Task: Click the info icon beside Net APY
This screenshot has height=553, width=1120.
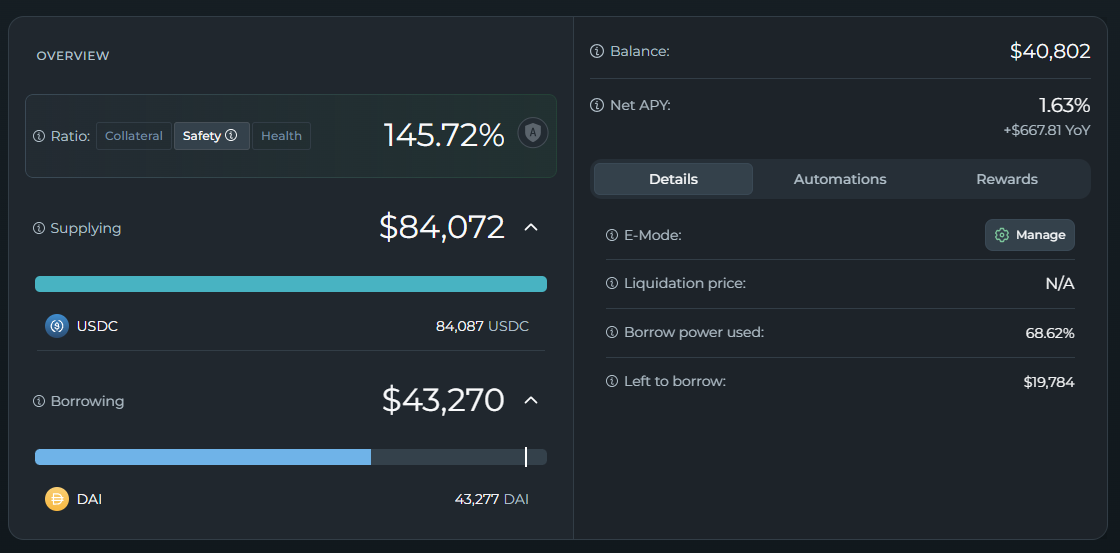Action: tap(597, 105)
